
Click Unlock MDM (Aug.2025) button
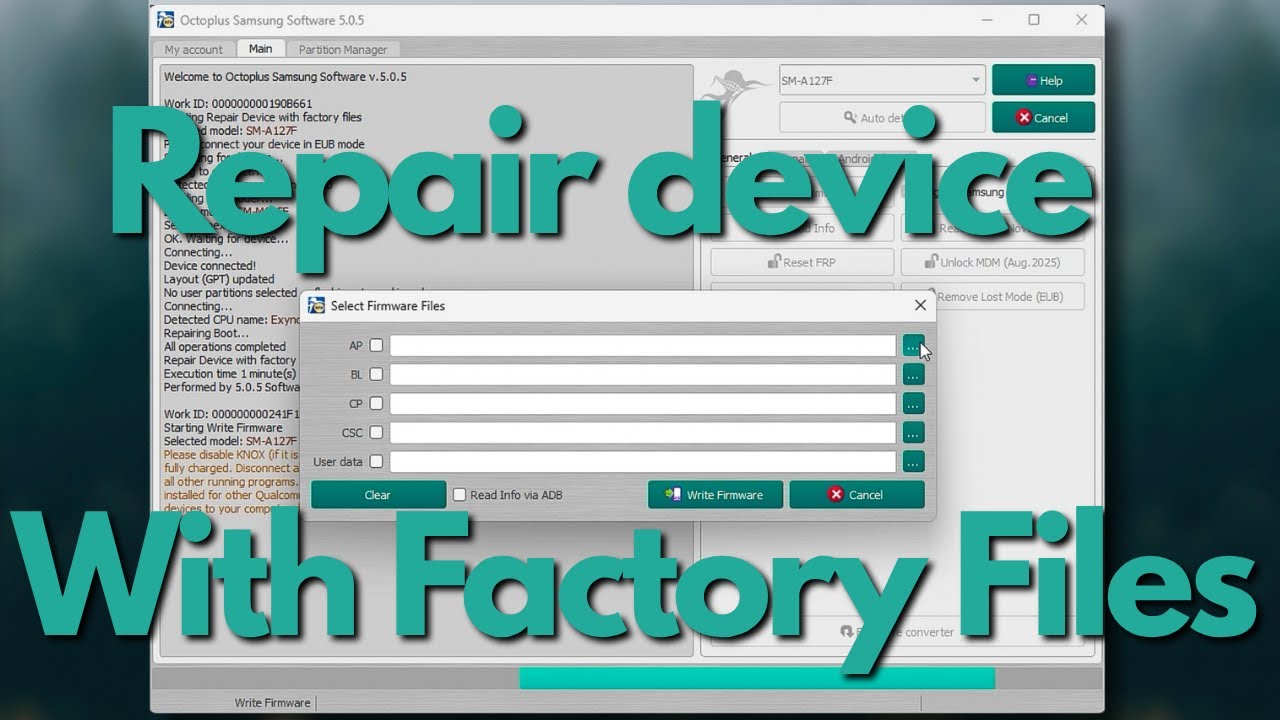click(x=992, y=262)
